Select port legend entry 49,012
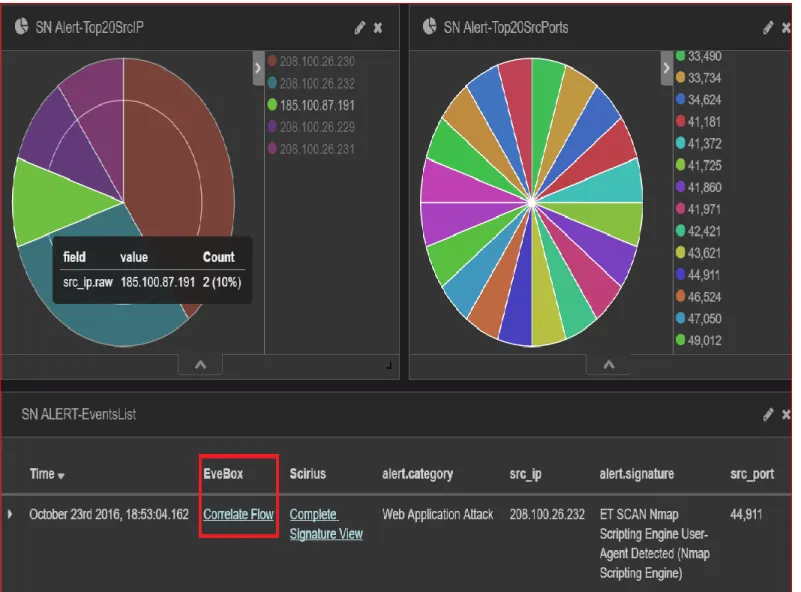The height and width of the screenshot is (592, 801). [698, 340]
